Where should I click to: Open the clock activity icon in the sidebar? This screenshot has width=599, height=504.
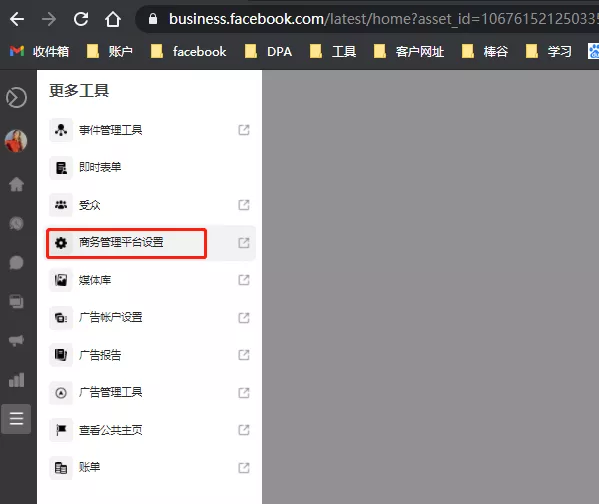(x=16, y=223)
